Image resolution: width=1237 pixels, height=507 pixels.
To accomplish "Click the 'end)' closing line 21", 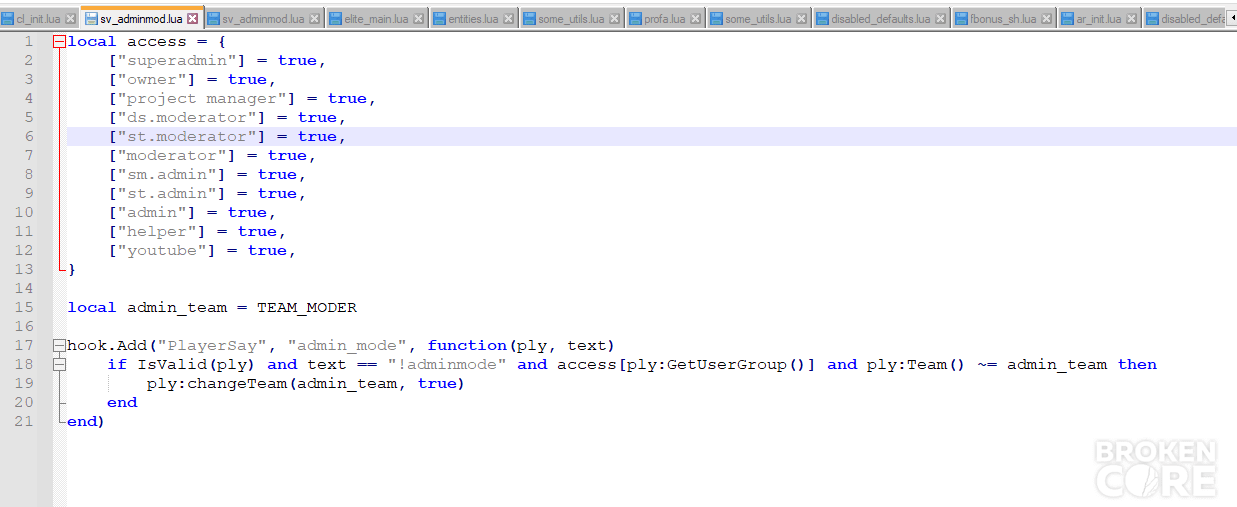I will 86,422.
